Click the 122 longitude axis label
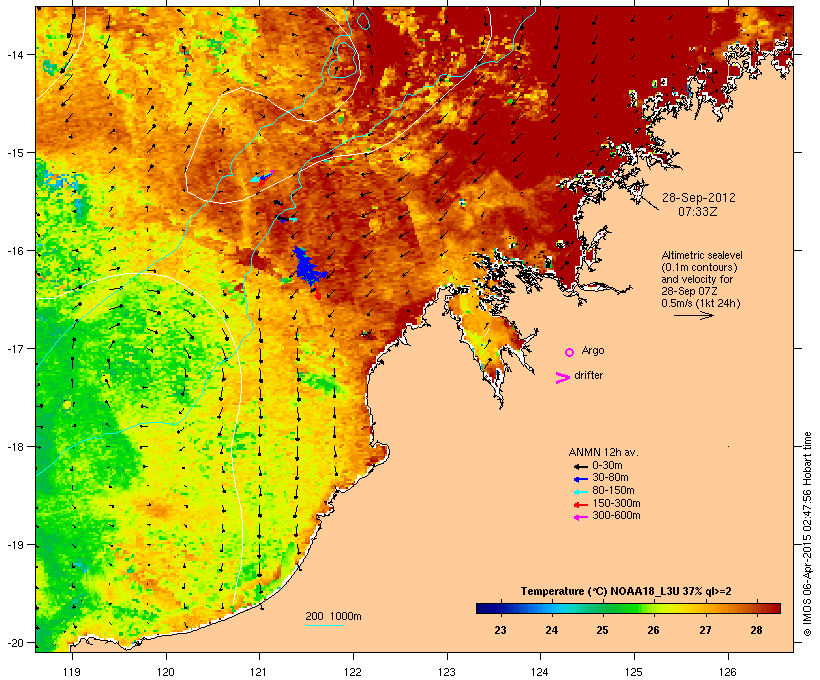The image size is (820, 680). [353, 672]
